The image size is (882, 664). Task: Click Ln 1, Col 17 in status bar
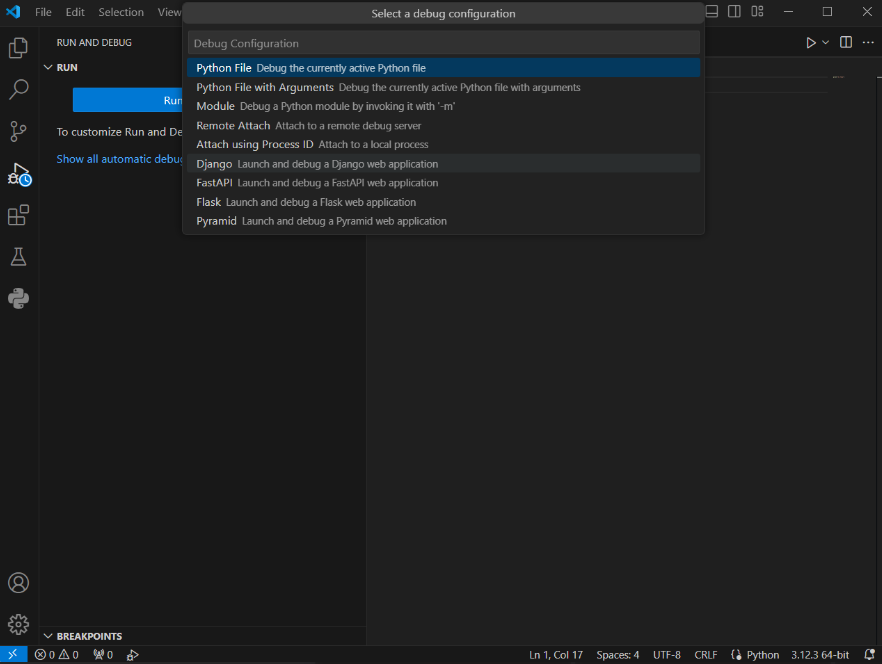tap(556, 654)
